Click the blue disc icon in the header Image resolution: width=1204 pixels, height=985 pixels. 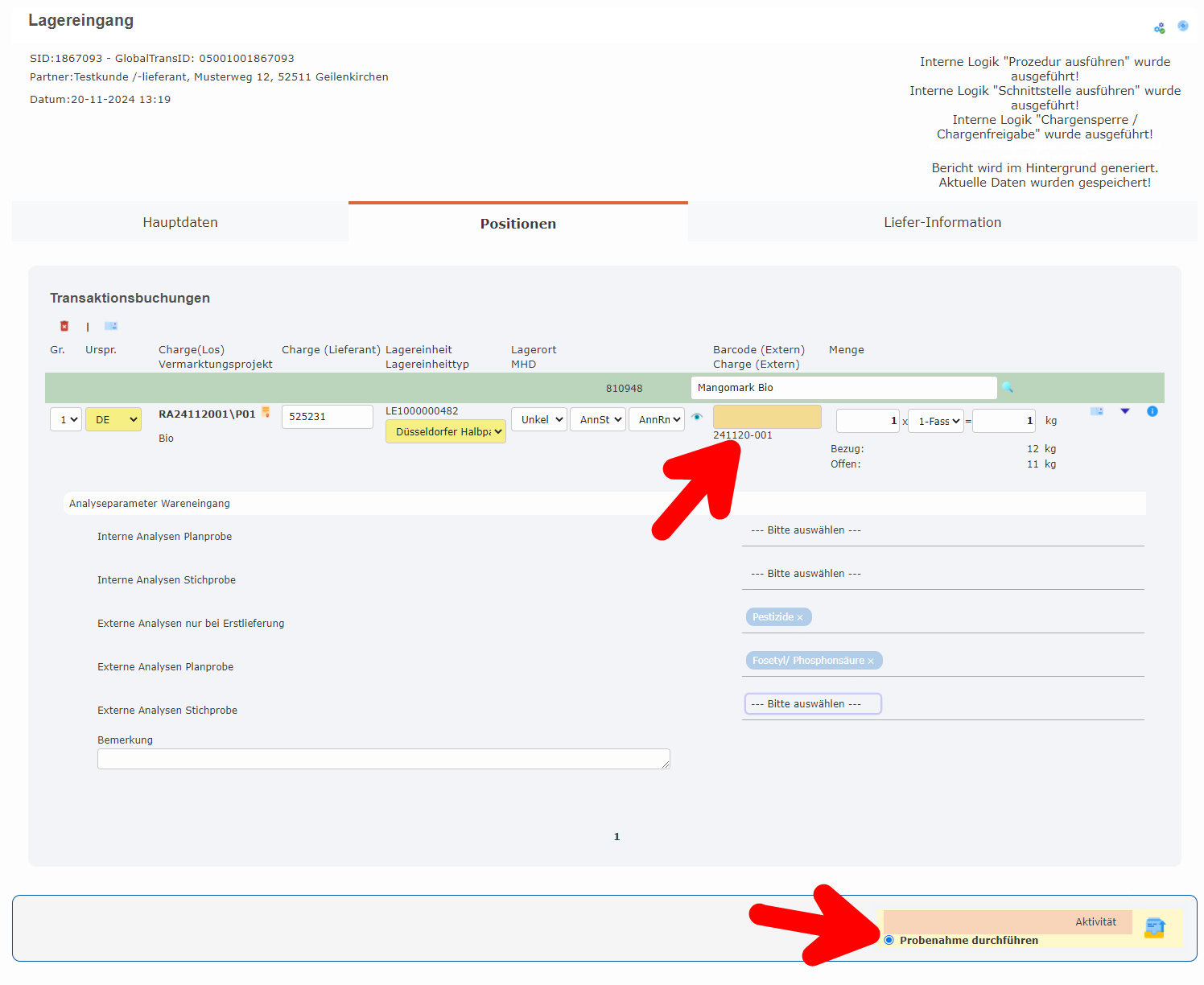(1183, 25)
